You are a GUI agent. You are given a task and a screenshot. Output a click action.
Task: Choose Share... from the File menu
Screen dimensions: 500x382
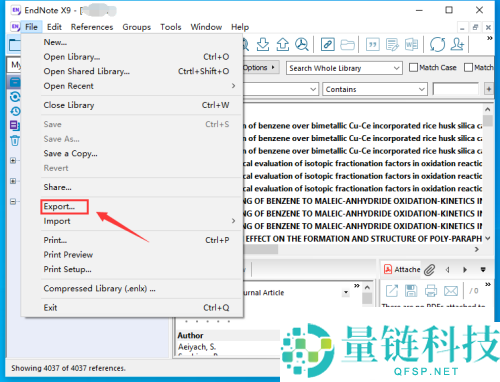(x=57, y=187)
